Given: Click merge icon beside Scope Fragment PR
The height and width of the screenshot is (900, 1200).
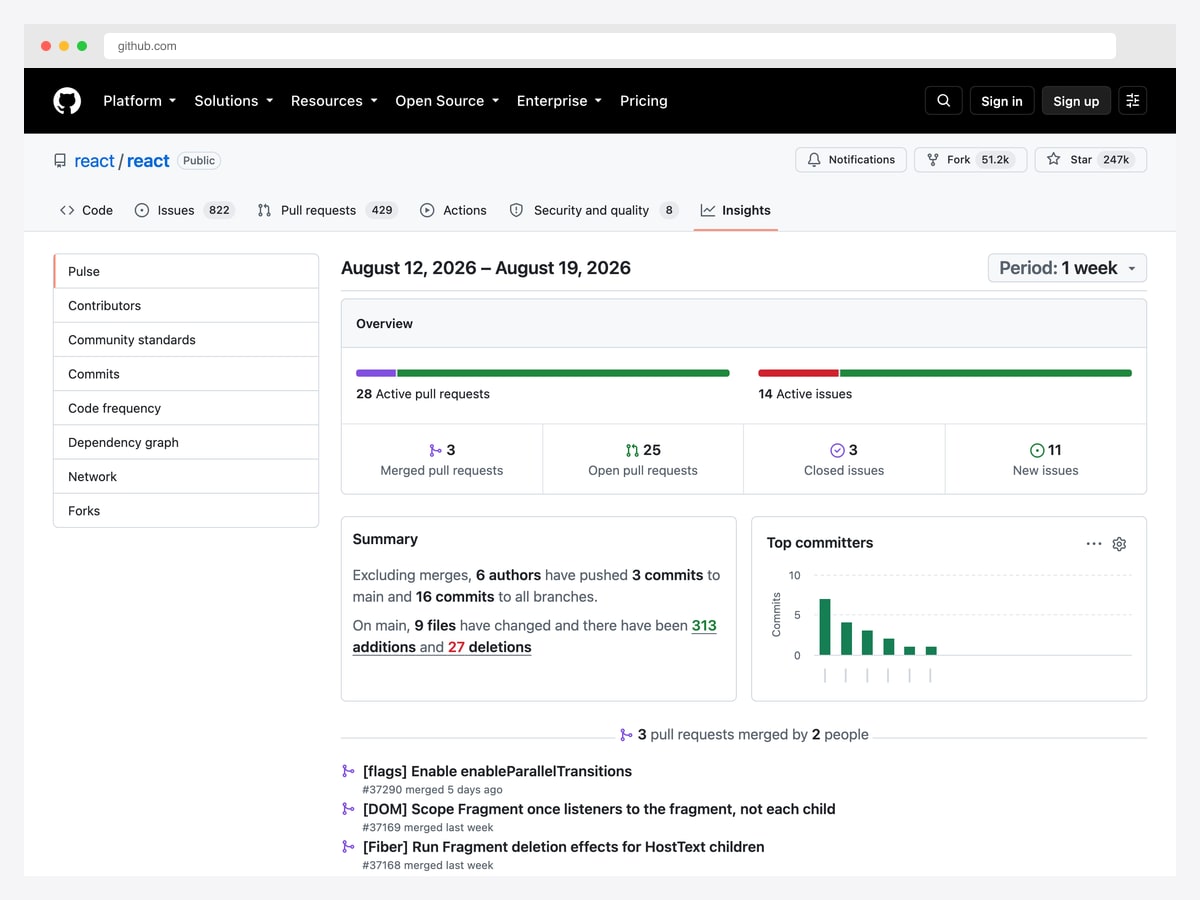Looking at the screenshot, I should pyautogui.click(x=348, y=809).
